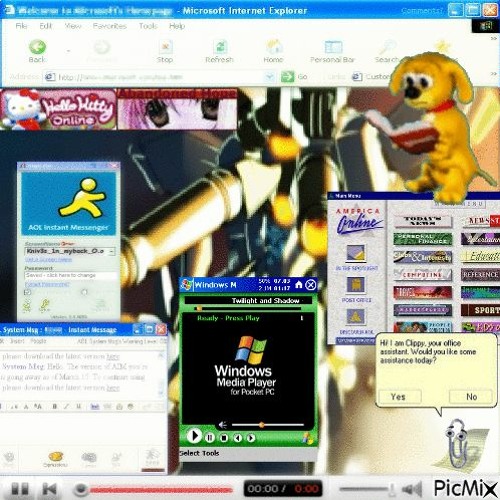Click the Search magnifier in the IE toolbar

(387, 47)
